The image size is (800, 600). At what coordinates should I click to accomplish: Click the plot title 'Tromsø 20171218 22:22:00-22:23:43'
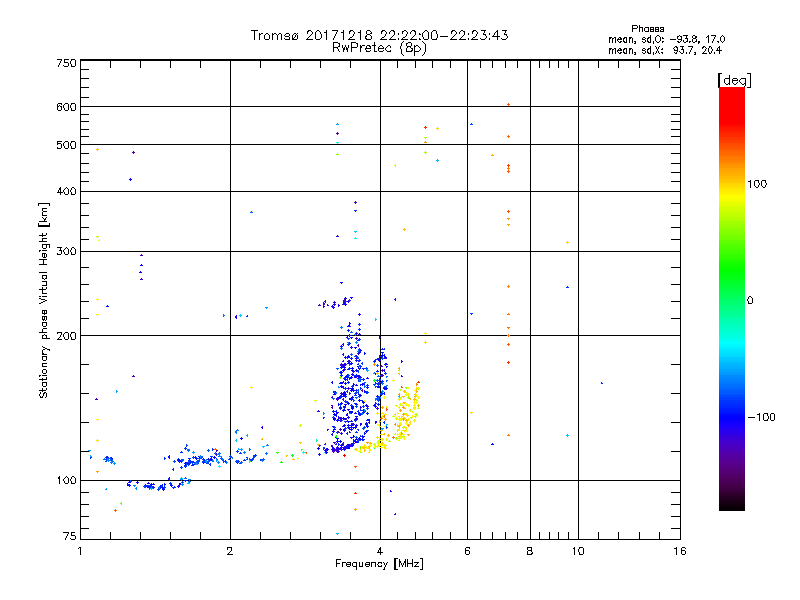pyautogui.click(x=379, y=35)
